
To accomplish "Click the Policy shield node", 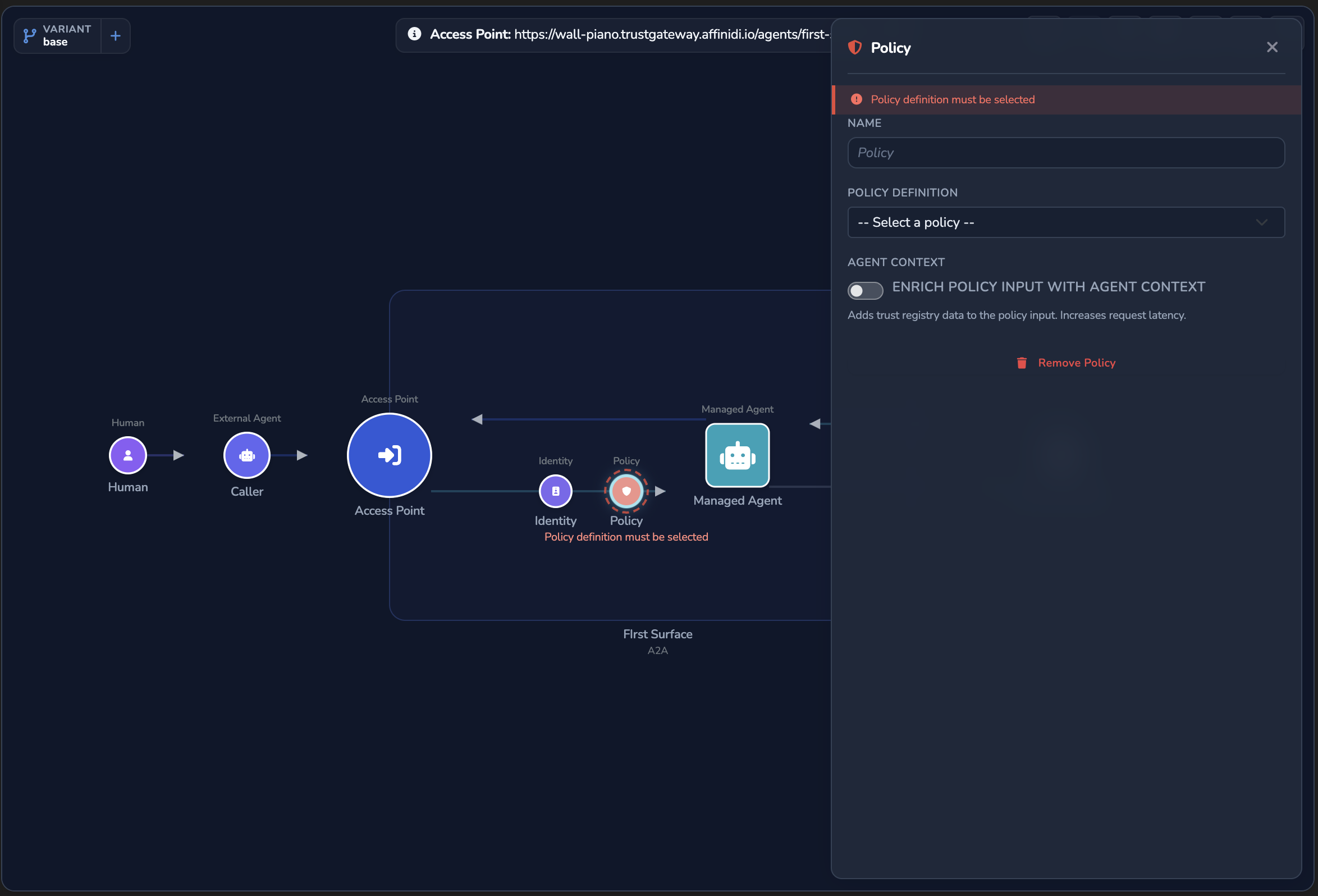I will (626, 491).
